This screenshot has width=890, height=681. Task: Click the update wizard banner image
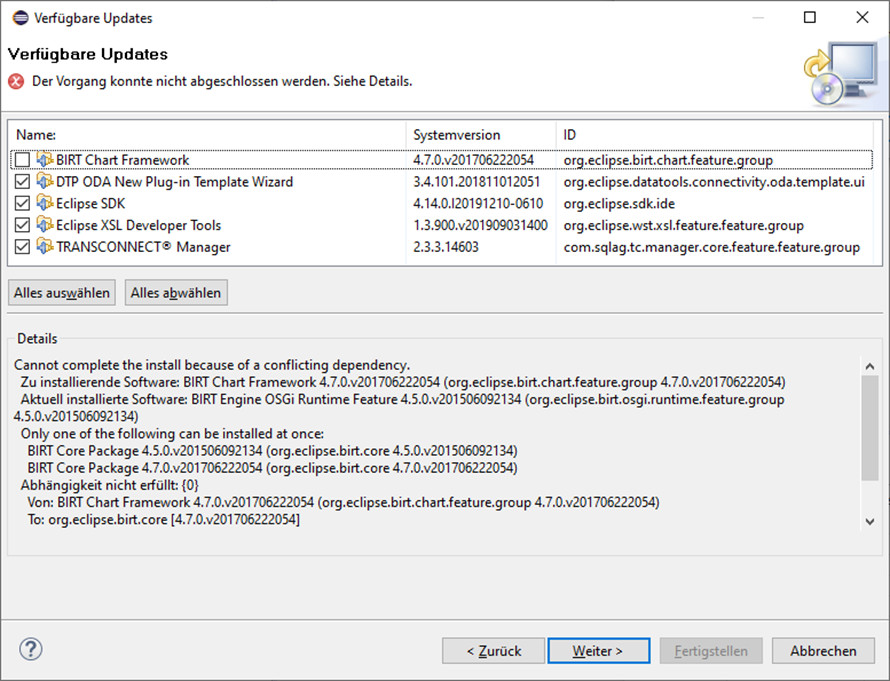pos(841,74)
